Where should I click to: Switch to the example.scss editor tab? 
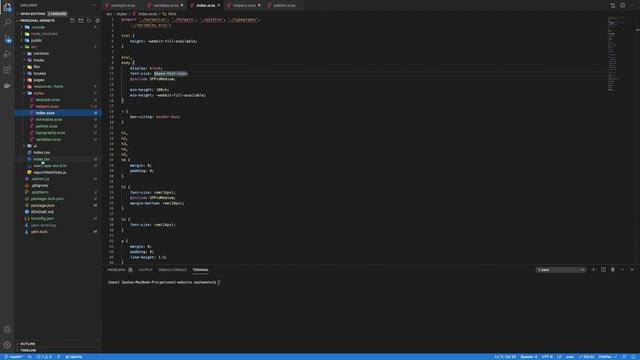[122, 5]
